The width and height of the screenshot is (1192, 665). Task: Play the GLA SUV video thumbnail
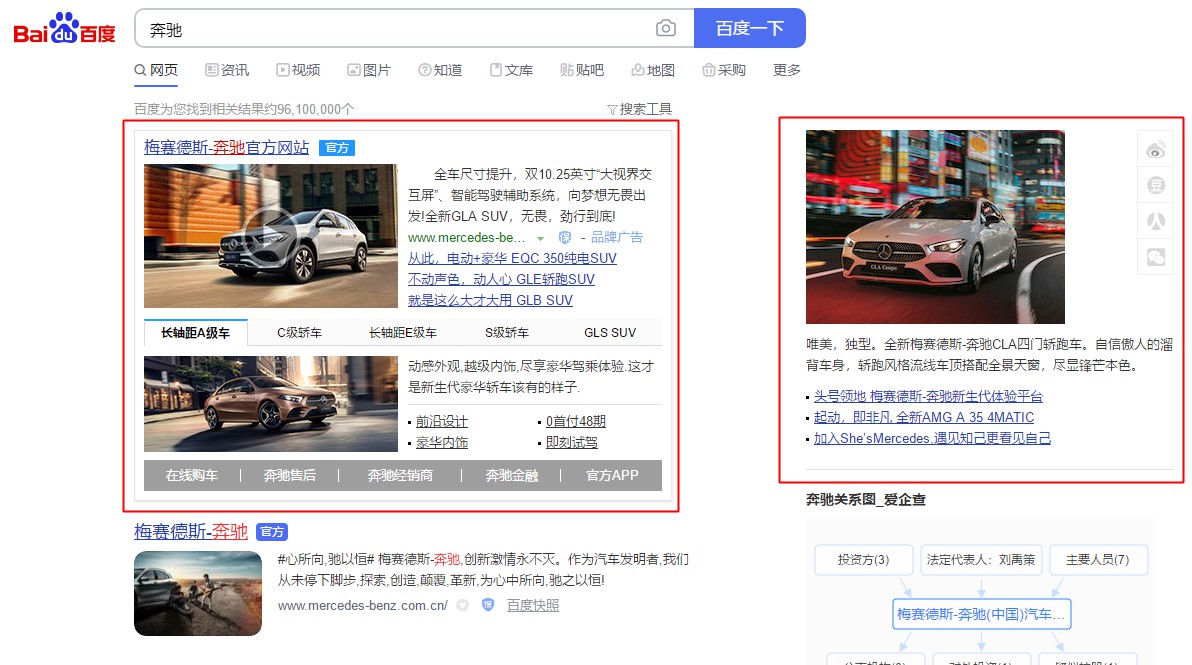pos(271,236)
